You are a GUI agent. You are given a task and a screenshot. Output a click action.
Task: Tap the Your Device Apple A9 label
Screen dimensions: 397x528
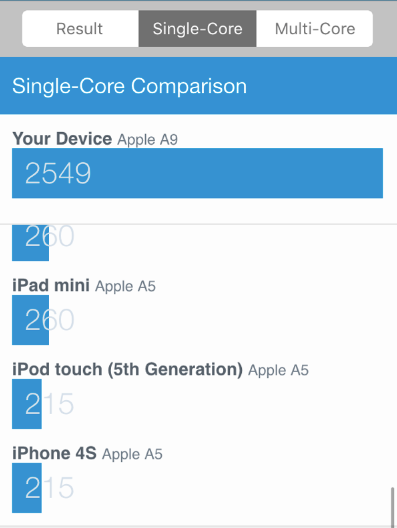click(95, 139)
